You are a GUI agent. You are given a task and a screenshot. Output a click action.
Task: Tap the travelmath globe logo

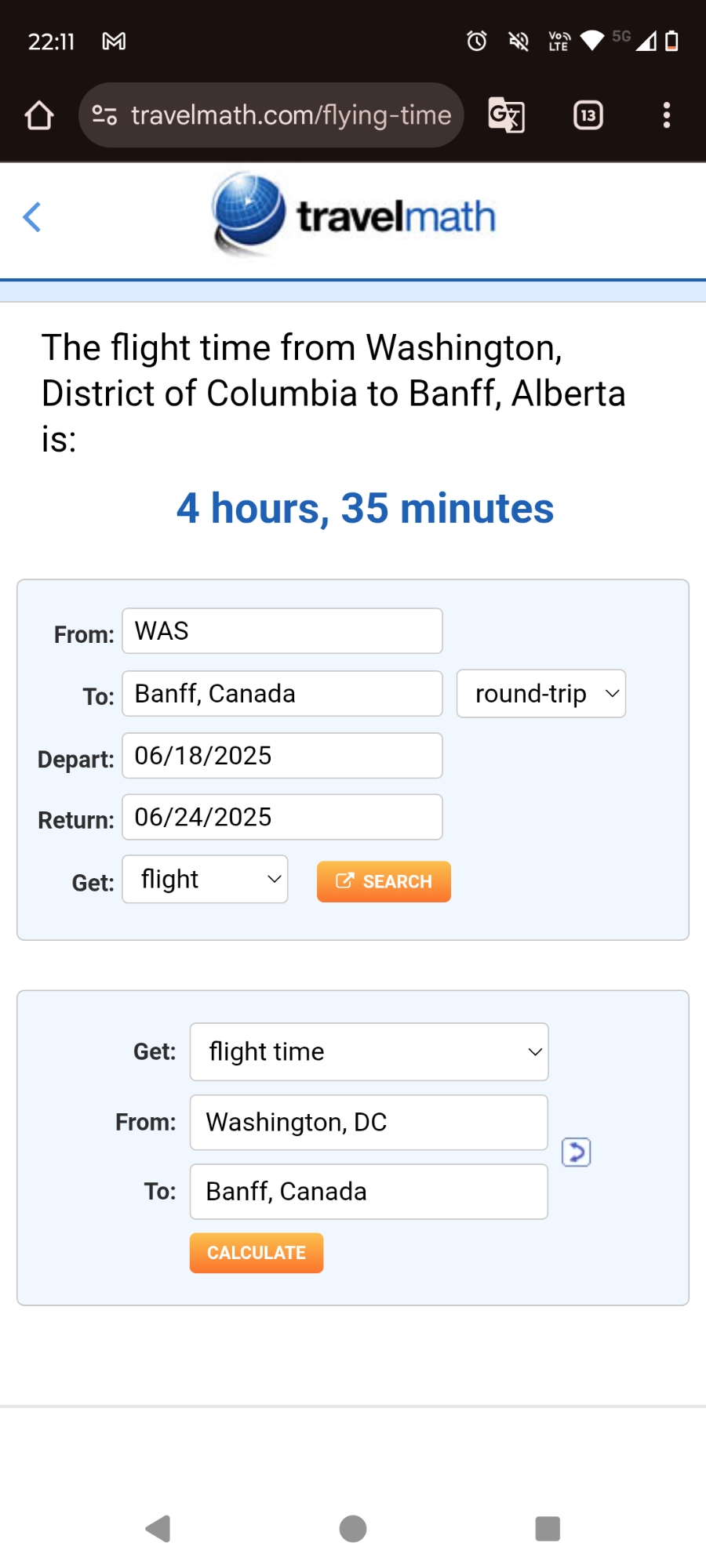(x=249, y=213)
